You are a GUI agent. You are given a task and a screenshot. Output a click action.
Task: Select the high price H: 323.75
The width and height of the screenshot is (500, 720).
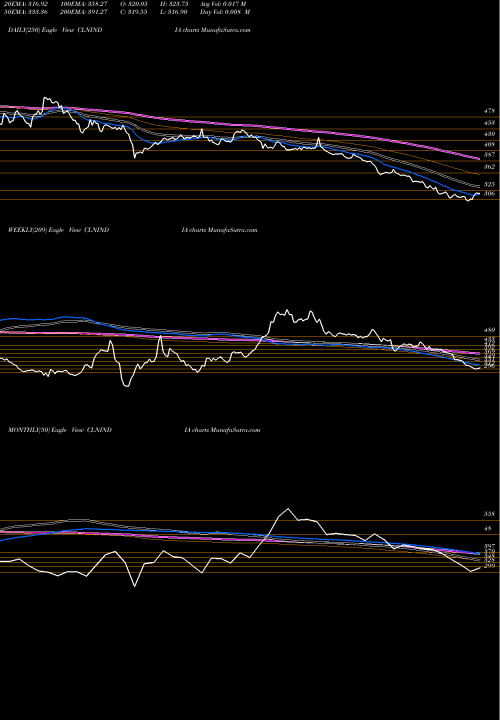tap(172, 4)
